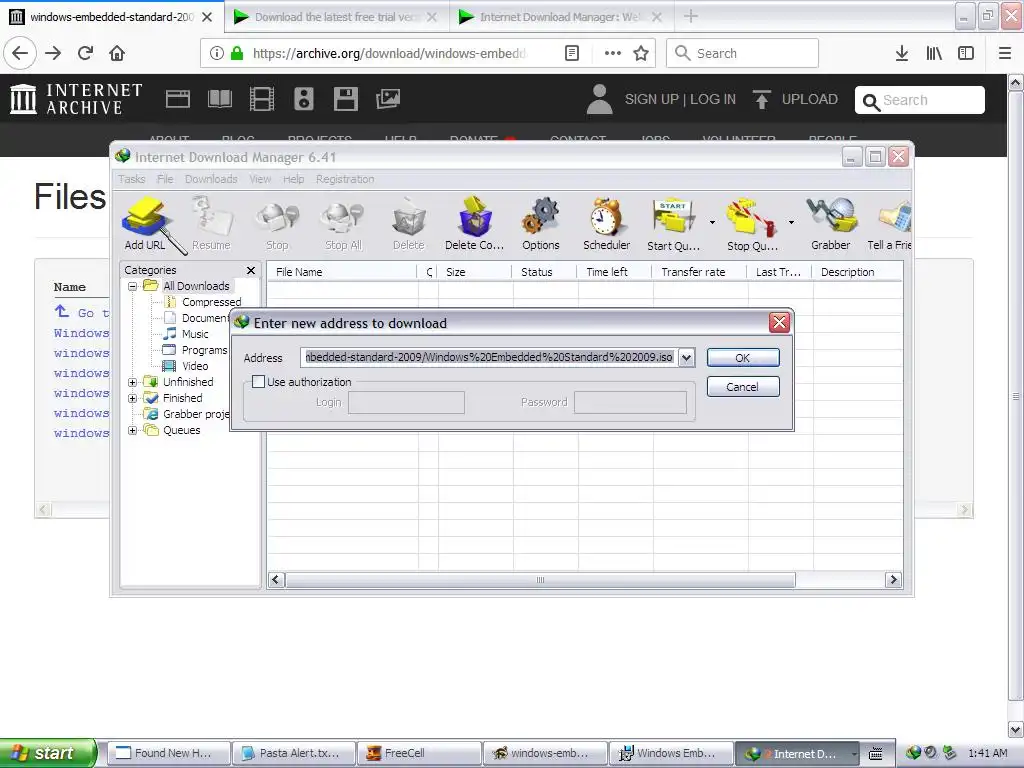Collapse the All Downloads tree node
Viewport: 1024px width, 768px height.
coord(133,286)
